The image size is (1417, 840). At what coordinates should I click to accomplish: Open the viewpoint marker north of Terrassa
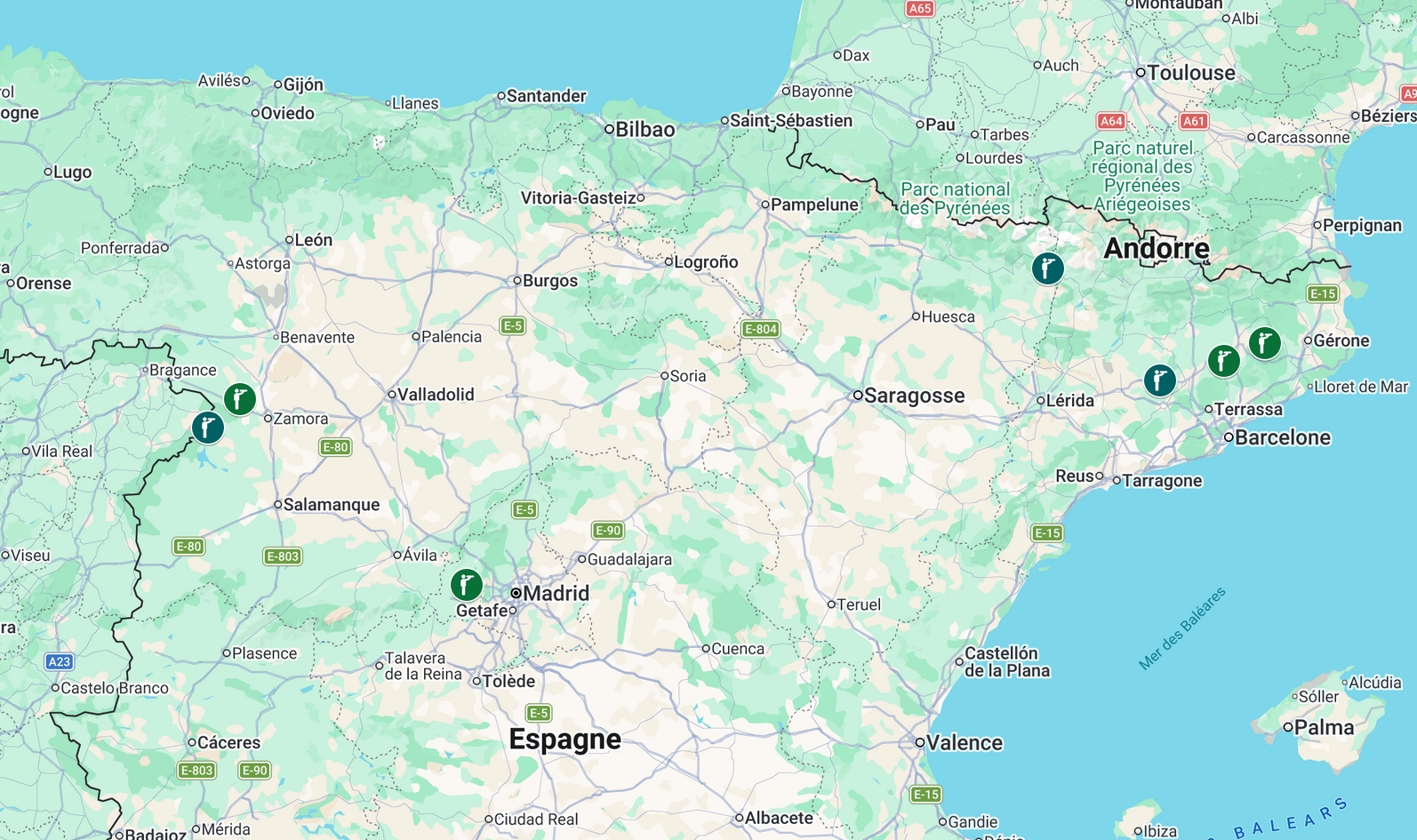click(x=1224, y=361)
